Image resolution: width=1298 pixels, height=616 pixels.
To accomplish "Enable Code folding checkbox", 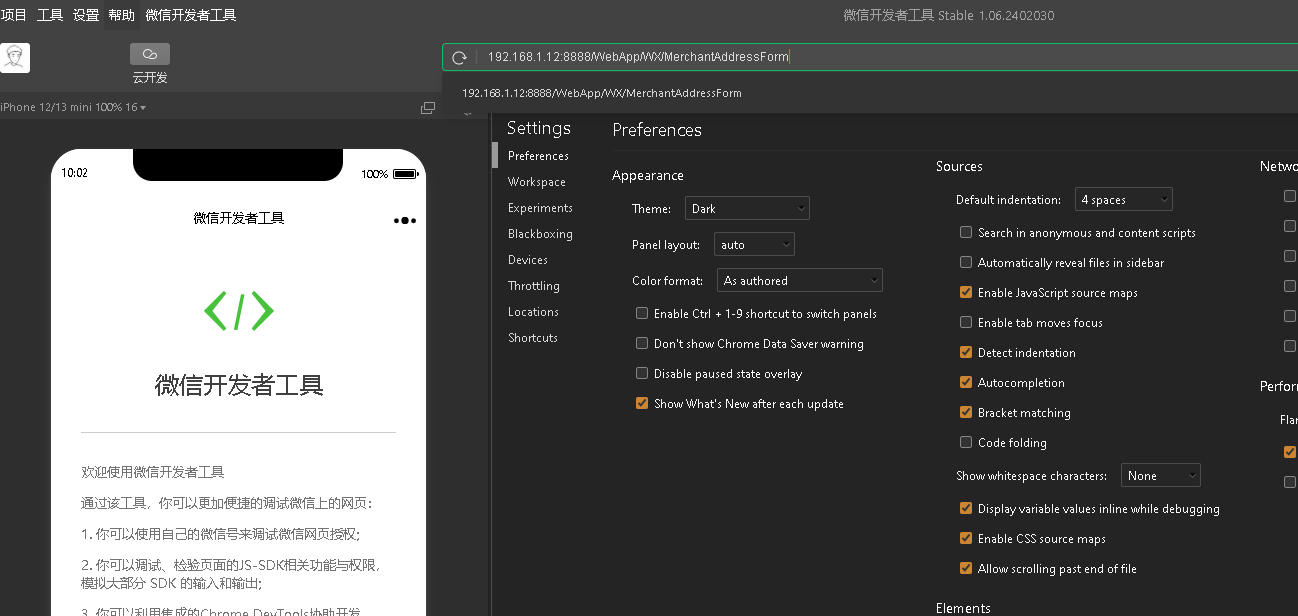I will click(x=966, y=442).
